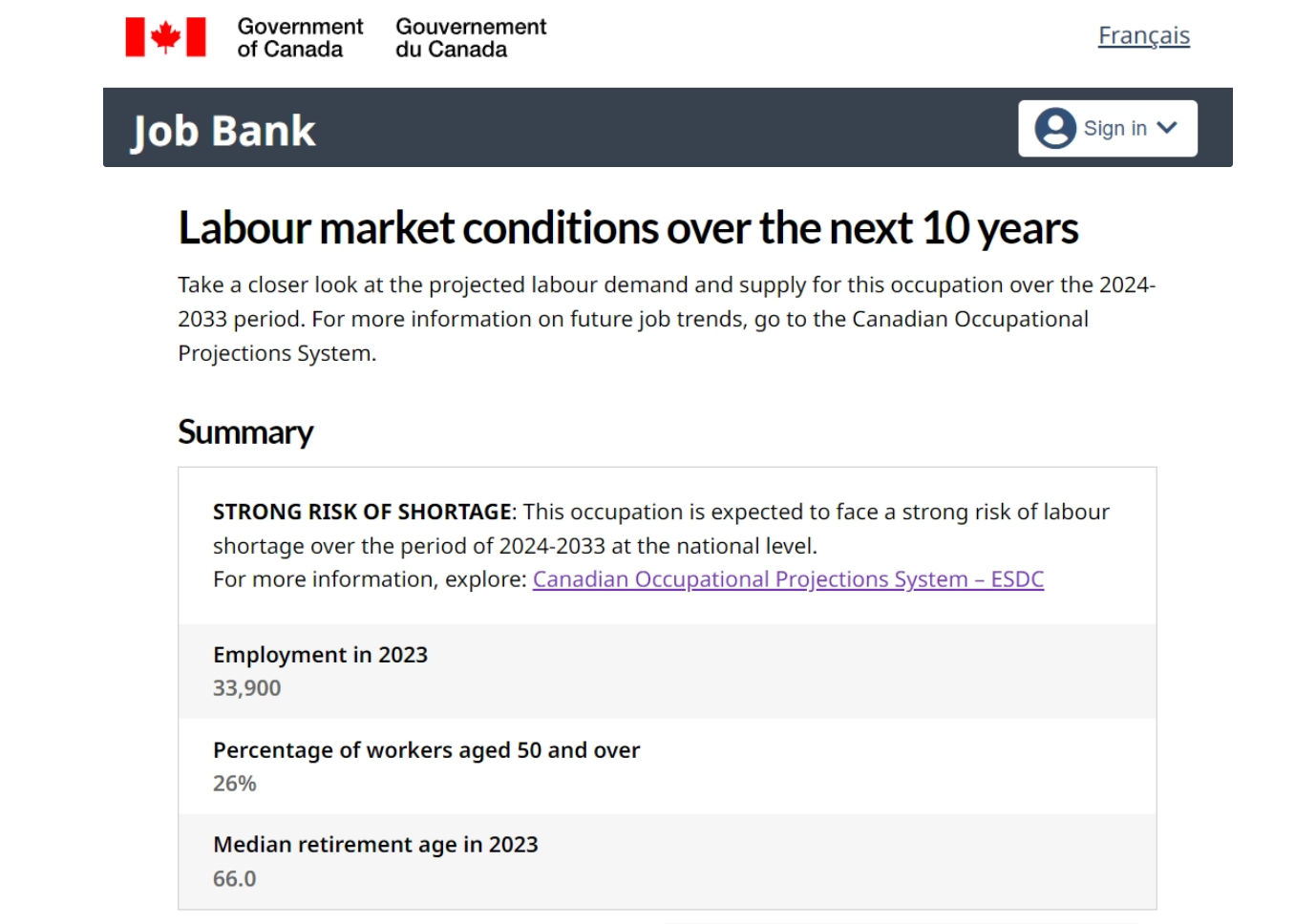Open the Sign in menu
Viewport: 1316px width, 924px height.
coord(1108,128)
